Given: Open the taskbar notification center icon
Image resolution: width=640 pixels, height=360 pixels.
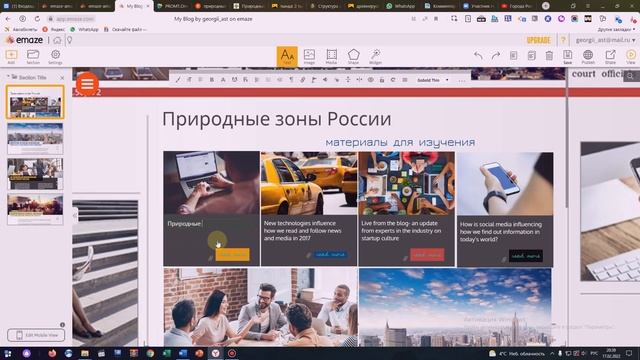Looking at the screenshot, I should (629, 353).
